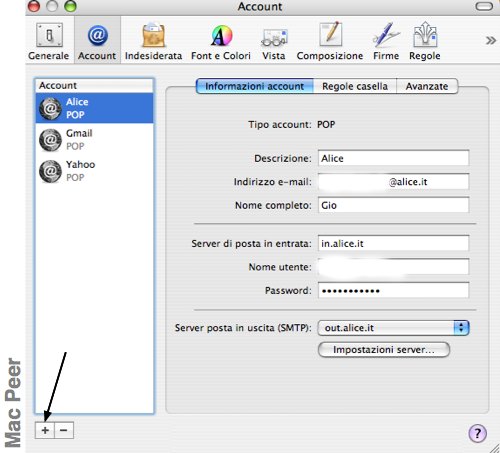The width and height of the screenshot is (500, 453).
Task: Open the Vista viewing preferences
Action: coord(274,42)
